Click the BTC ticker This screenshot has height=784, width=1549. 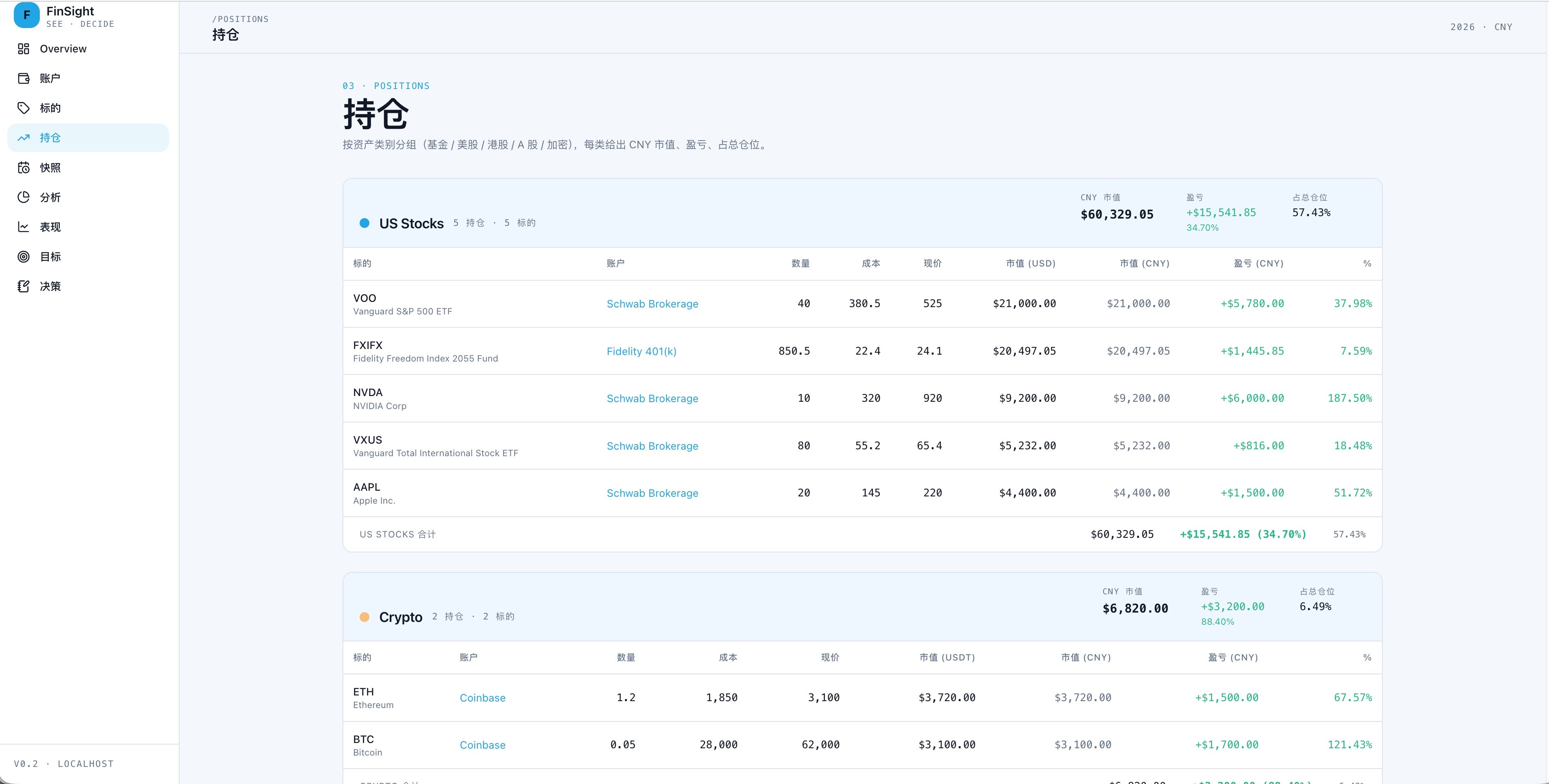pos(363,739)
